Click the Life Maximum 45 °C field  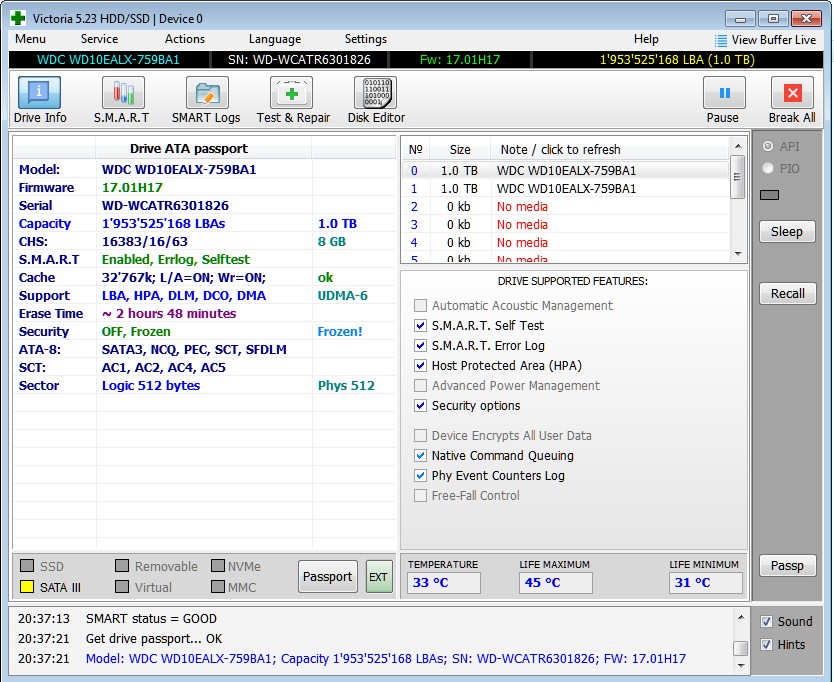pos(555,583)
